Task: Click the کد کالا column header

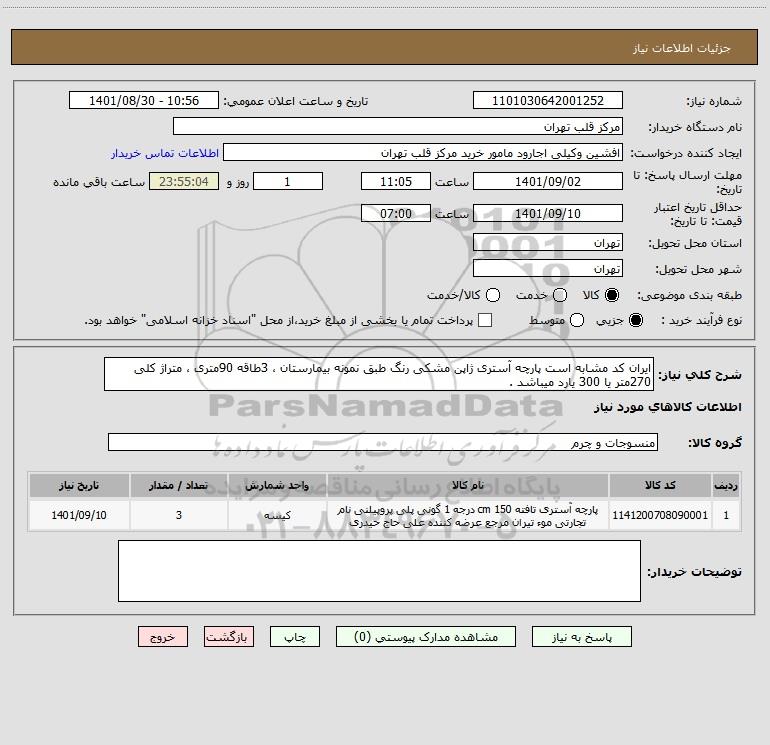Action: 660,485
